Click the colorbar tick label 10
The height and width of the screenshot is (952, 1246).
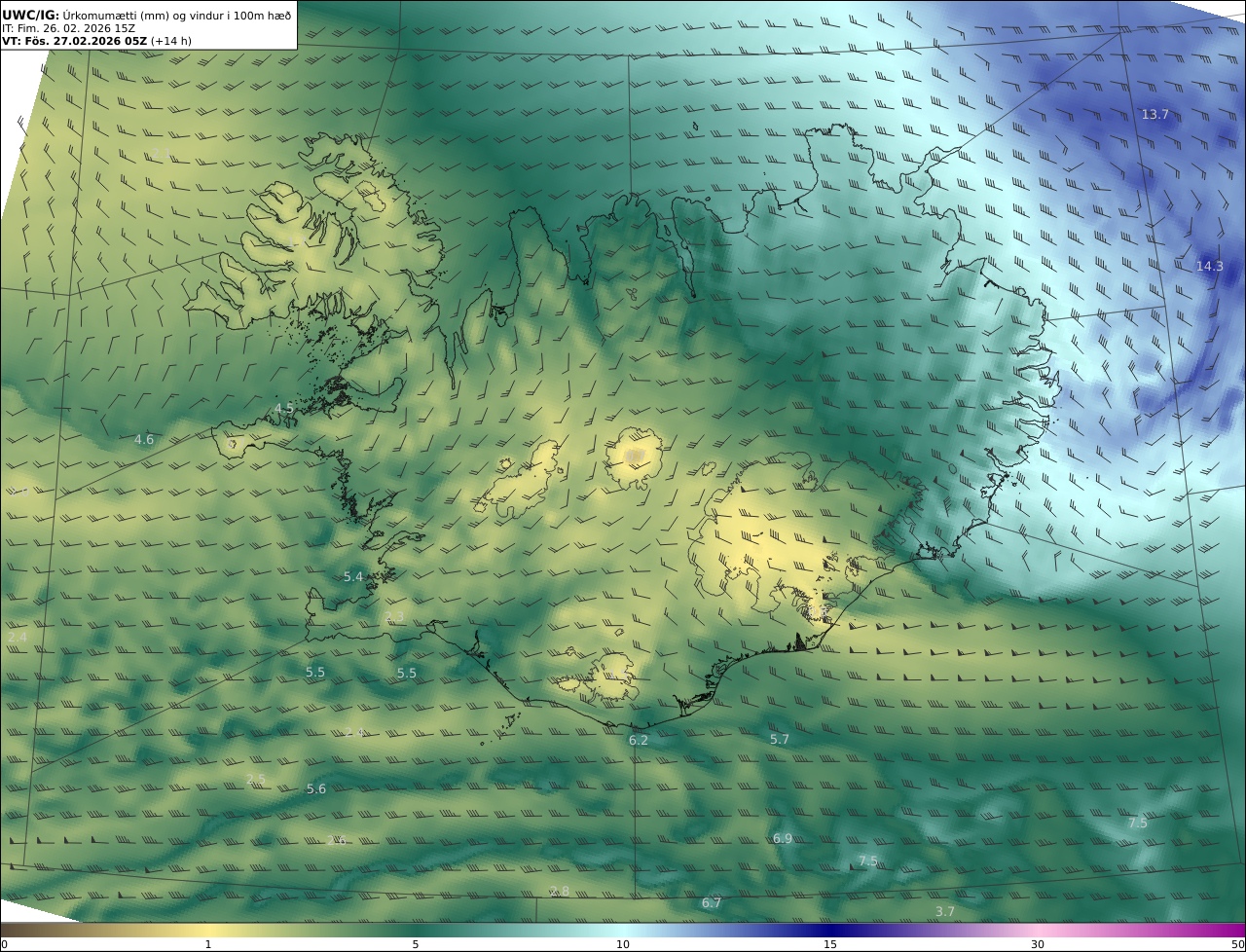point(623,944)
